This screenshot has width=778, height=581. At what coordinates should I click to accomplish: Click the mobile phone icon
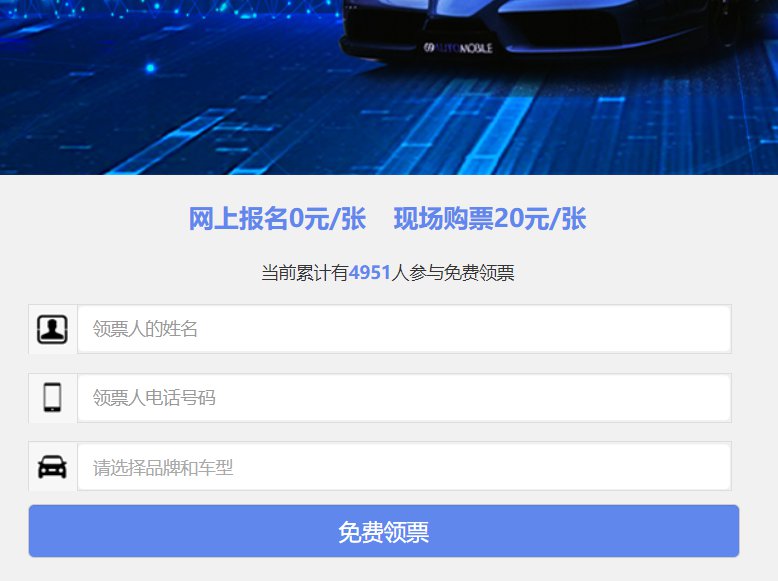pyautogui.click(x=52, y=398)
